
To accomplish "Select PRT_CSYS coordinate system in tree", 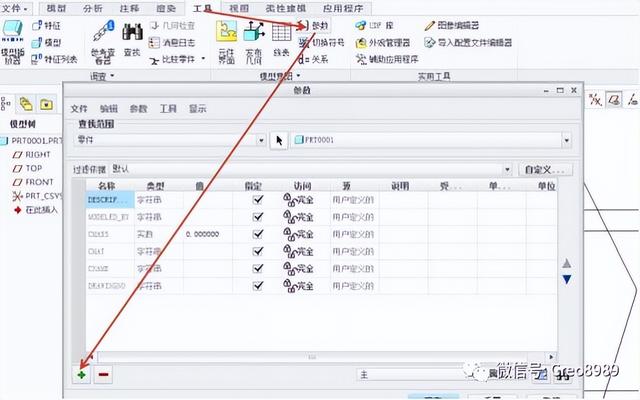I will click(38, 196).
